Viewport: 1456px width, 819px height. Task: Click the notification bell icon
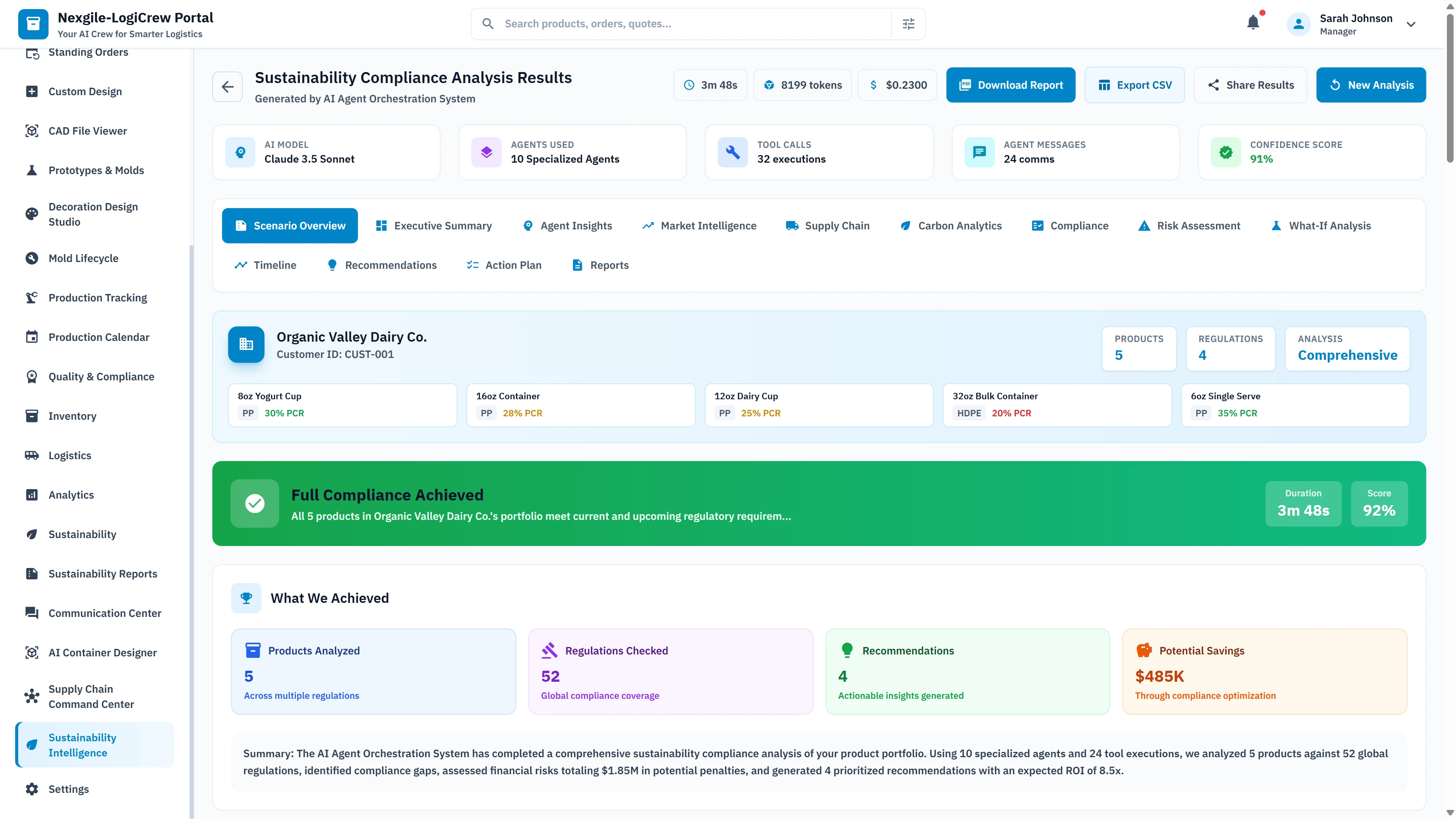(x=1254, y=23)
